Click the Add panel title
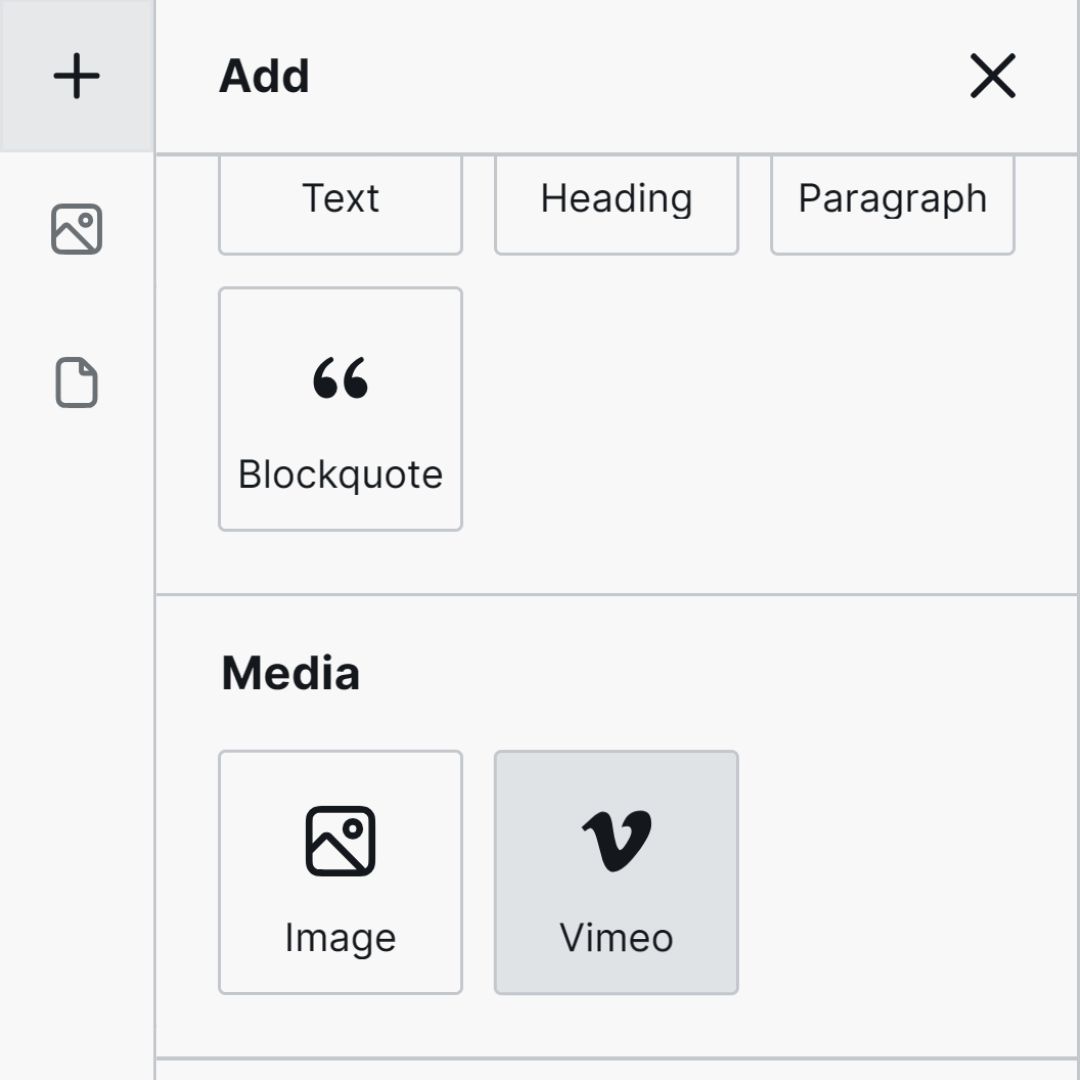The height and width of the screenshot is (1080, 1080). 264,76
